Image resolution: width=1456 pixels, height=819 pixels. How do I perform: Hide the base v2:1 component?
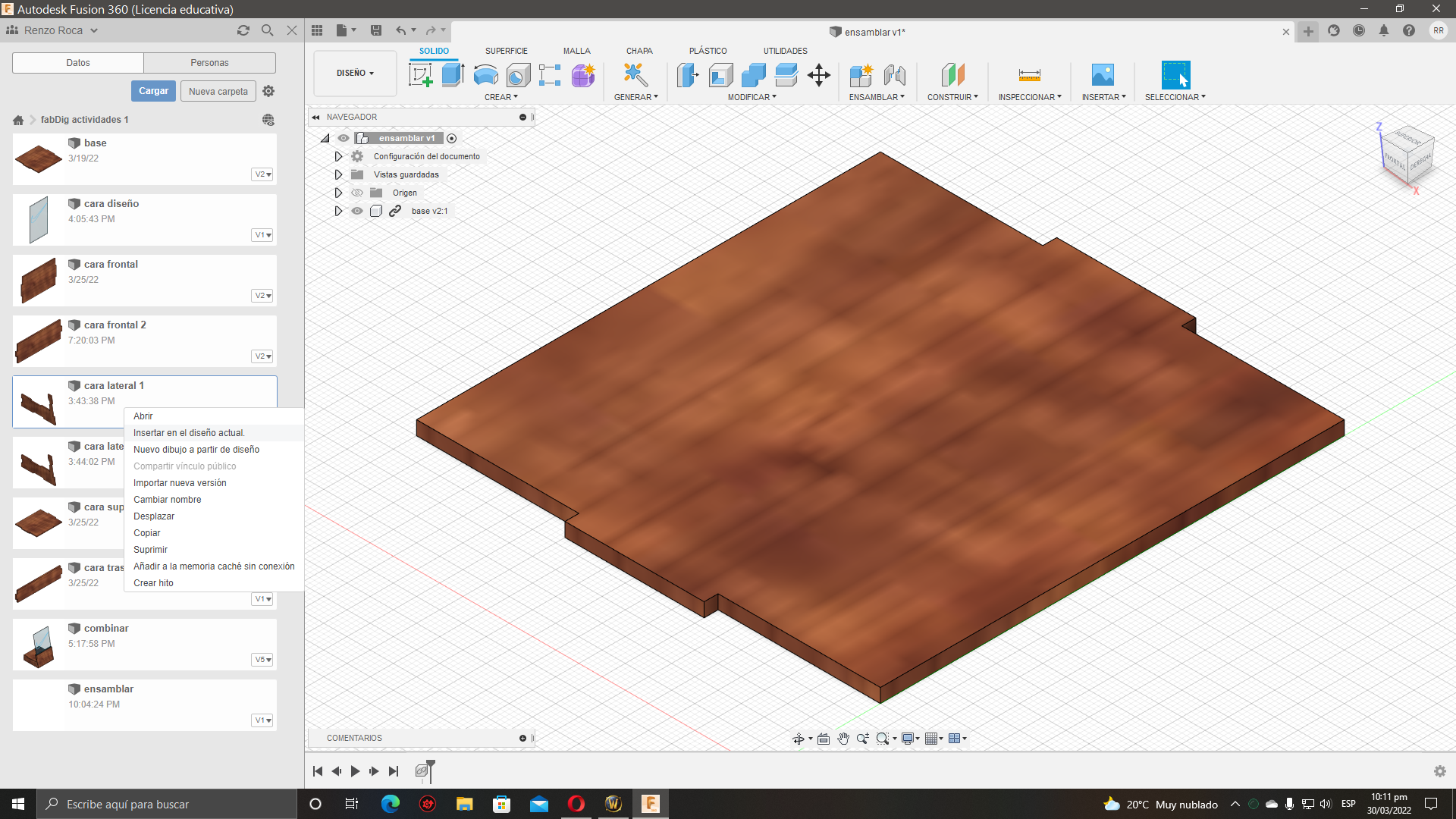(357, 211)
